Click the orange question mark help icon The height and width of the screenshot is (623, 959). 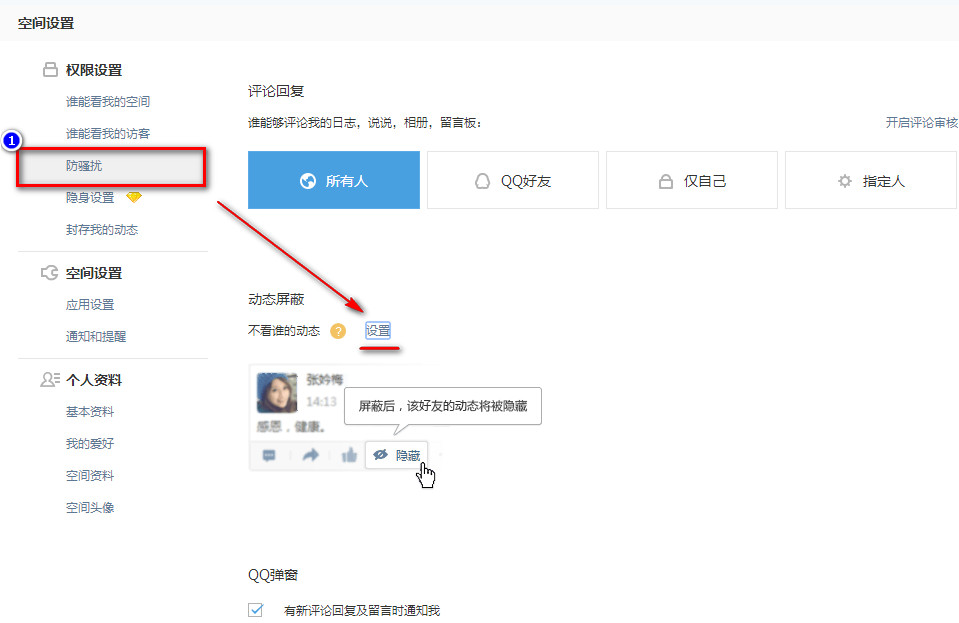pyautogui.click(x=338, y=331)
